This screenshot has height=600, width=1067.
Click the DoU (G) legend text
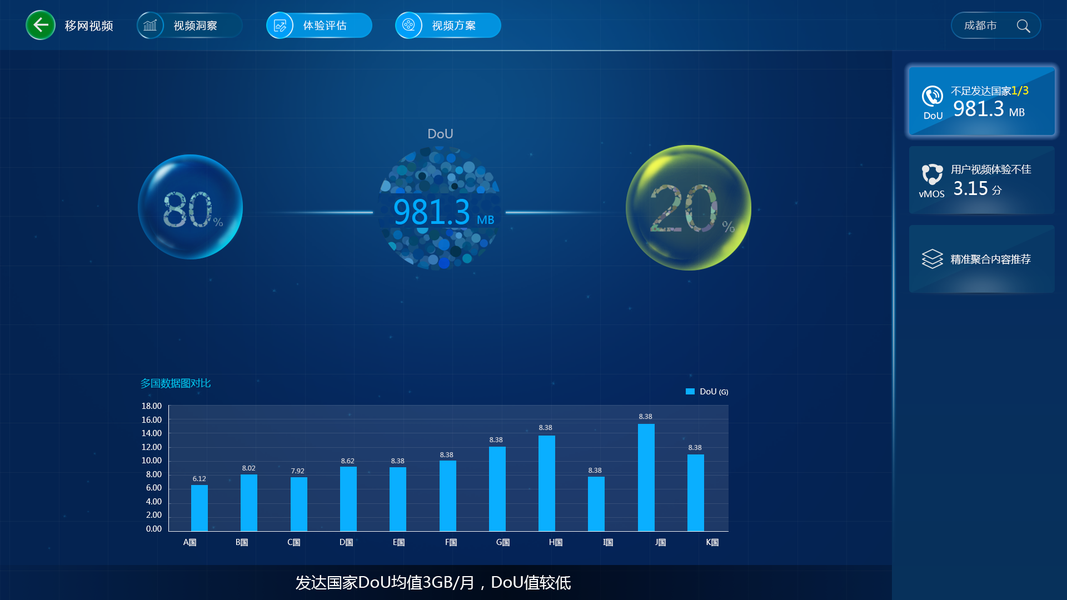(x=714, y=392)
